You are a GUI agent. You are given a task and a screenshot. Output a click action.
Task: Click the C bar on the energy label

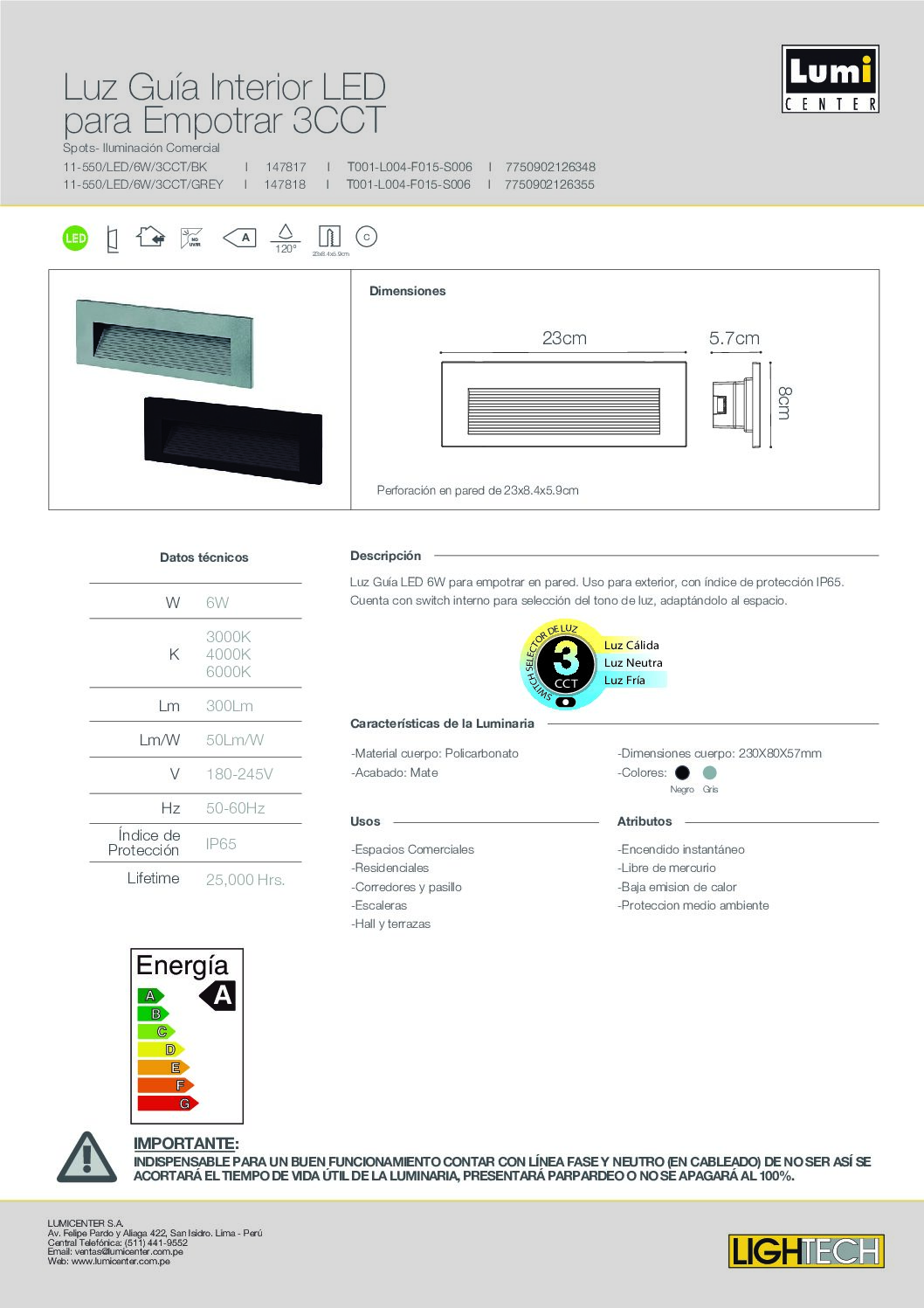pyautogui.click(x=156, y=1032)
